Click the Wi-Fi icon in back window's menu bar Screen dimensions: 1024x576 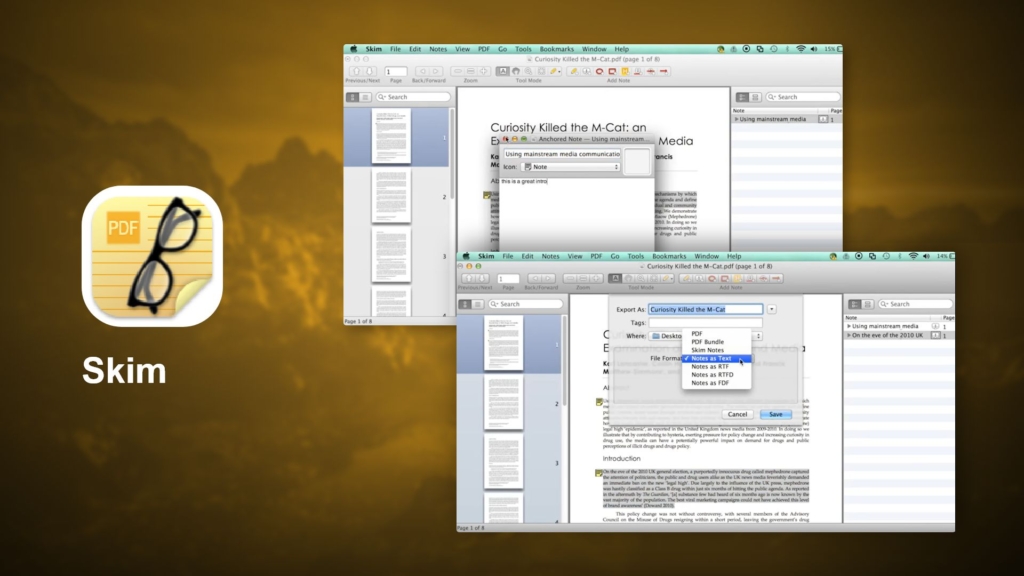click(x=800, y=49)
